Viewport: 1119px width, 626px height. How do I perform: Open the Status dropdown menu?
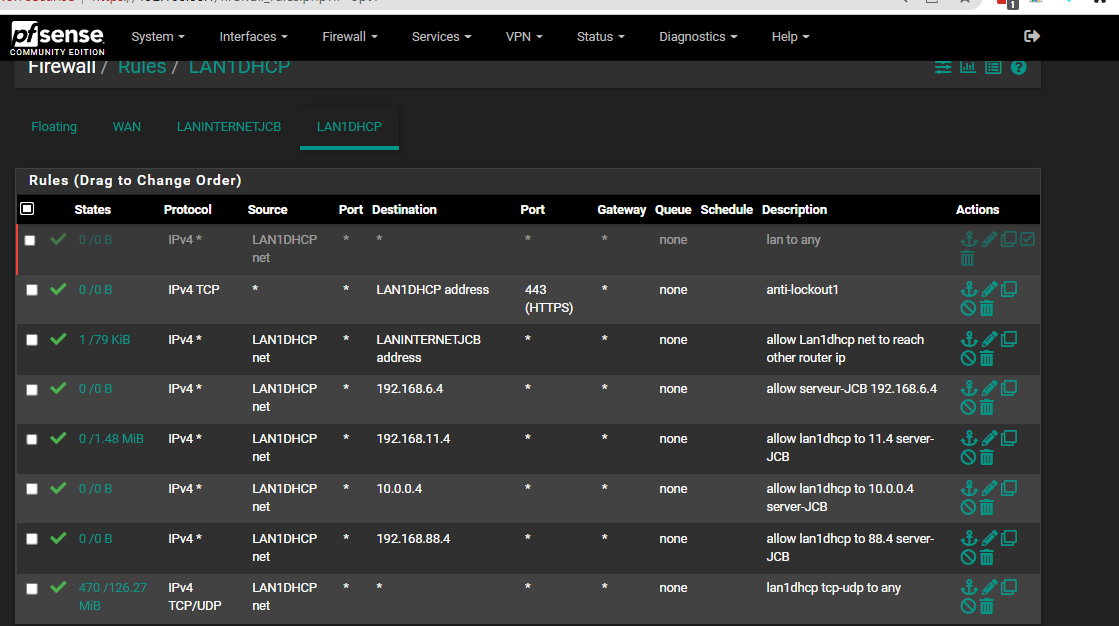coord(600,36)
